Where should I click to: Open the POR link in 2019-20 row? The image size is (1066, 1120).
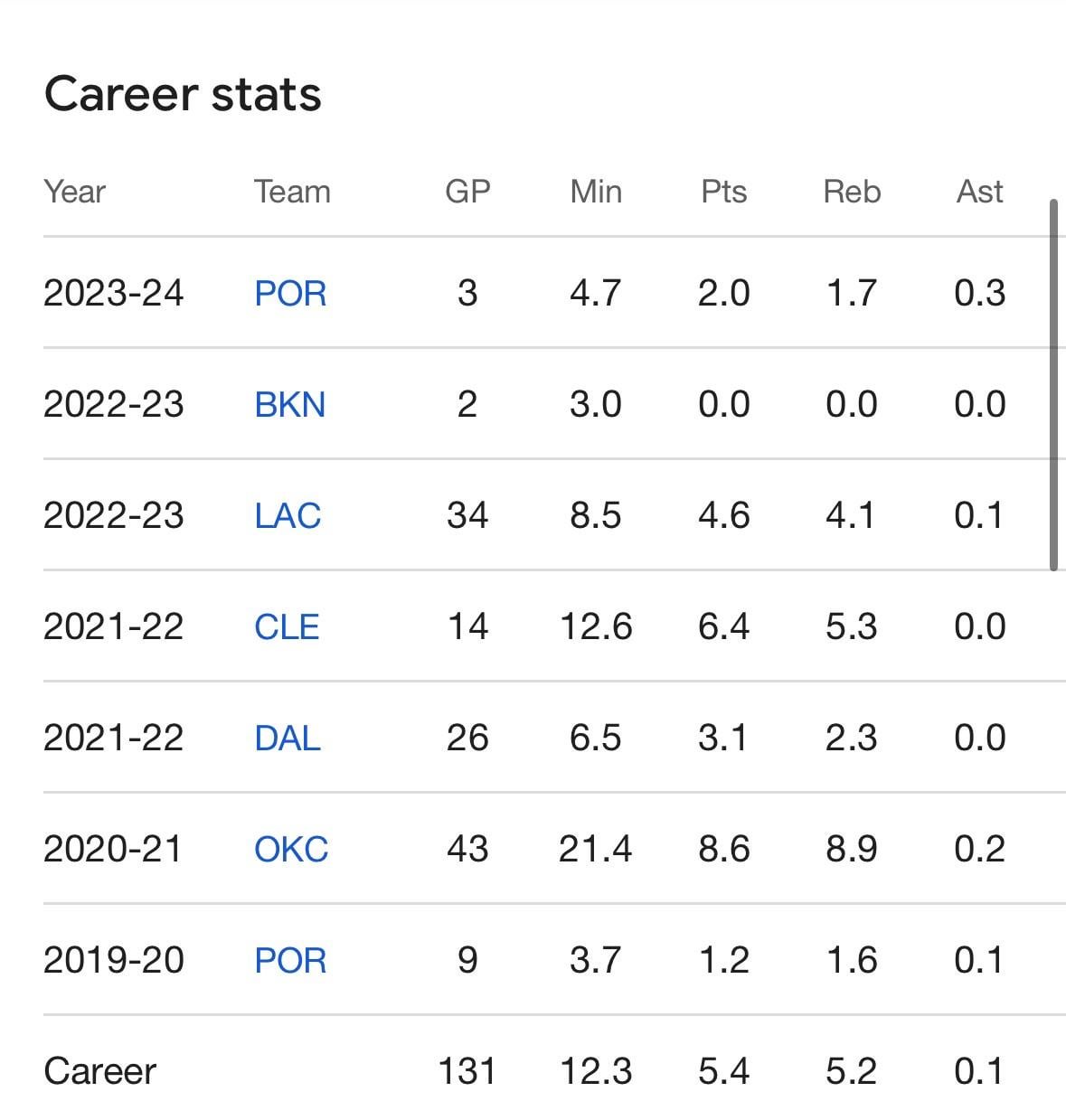tap(290, 961)
